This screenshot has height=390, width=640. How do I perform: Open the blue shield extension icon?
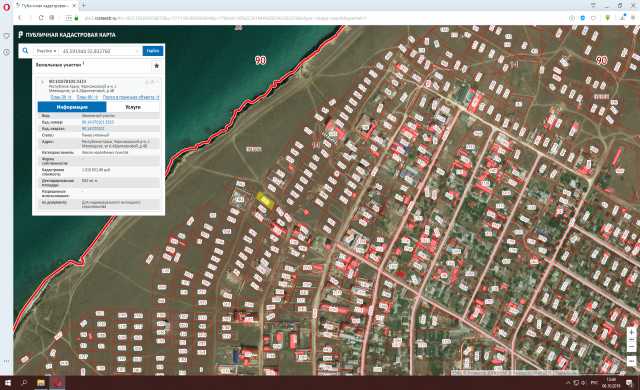[582, 18]
